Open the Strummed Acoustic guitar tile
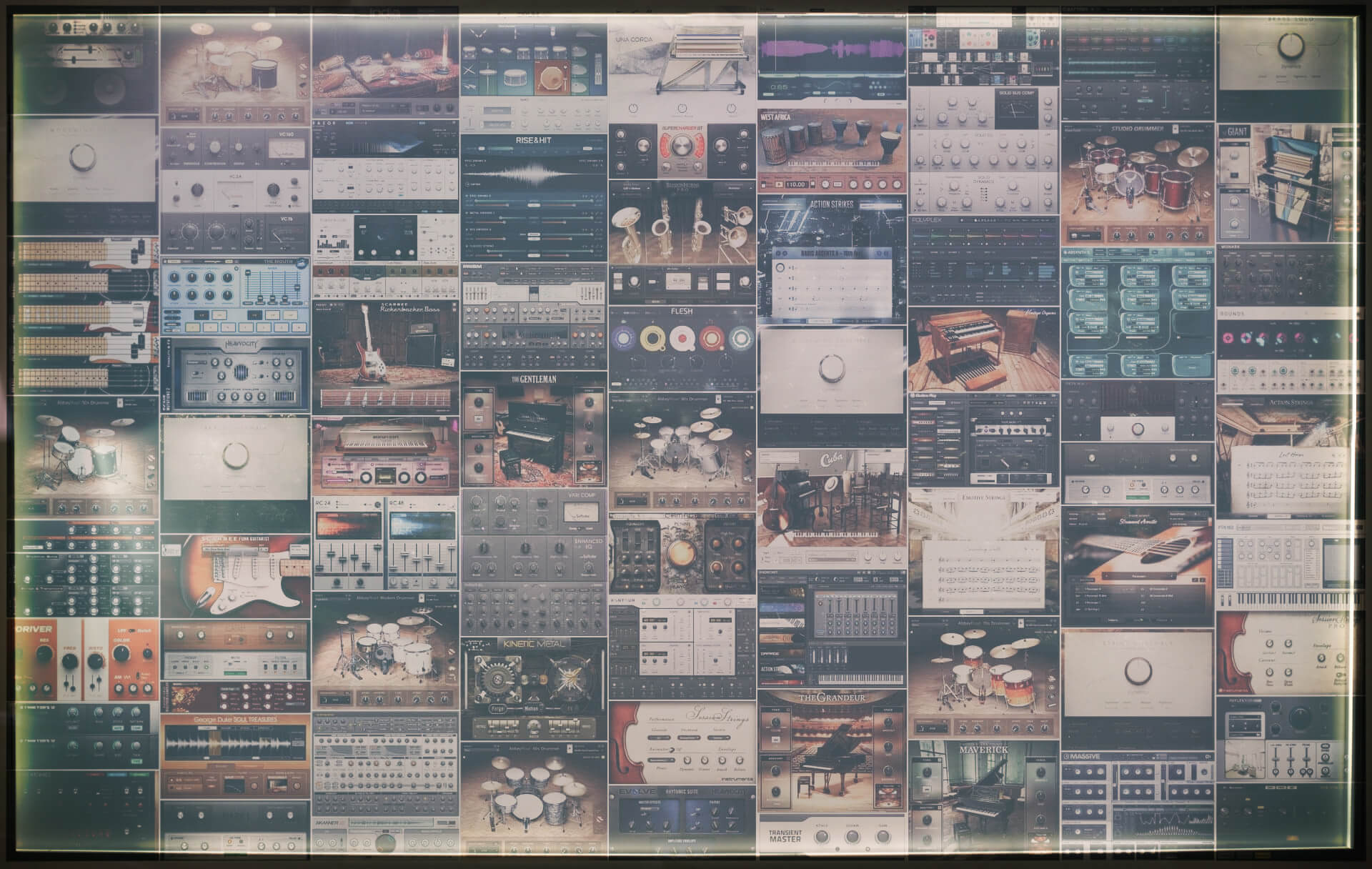The height and width of the screenshot is (869, 1372). [x=1138, y=566]
